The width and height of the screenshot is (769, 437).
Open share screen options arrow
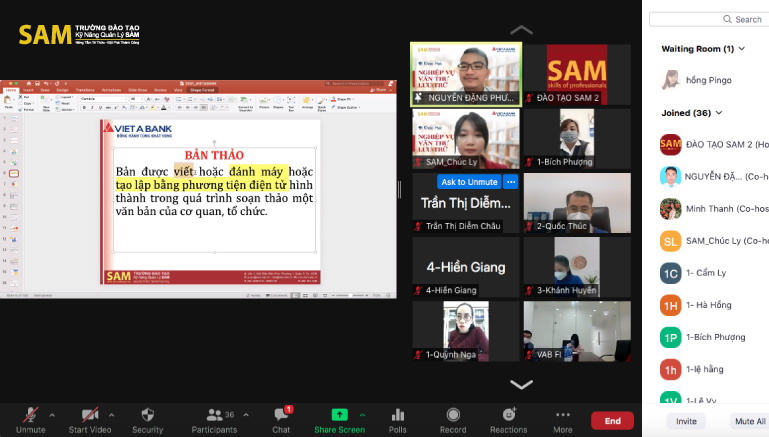point(362,415)
